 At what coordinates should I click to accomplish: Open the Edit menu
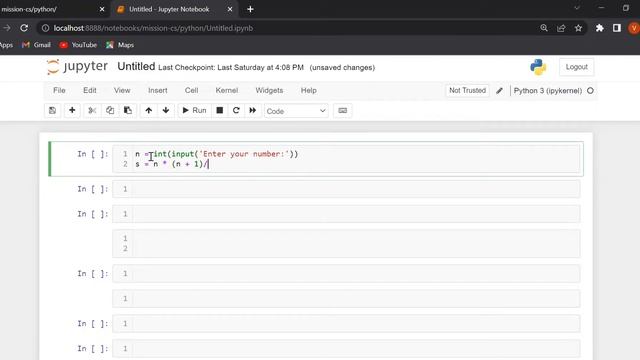pos(90,90)
